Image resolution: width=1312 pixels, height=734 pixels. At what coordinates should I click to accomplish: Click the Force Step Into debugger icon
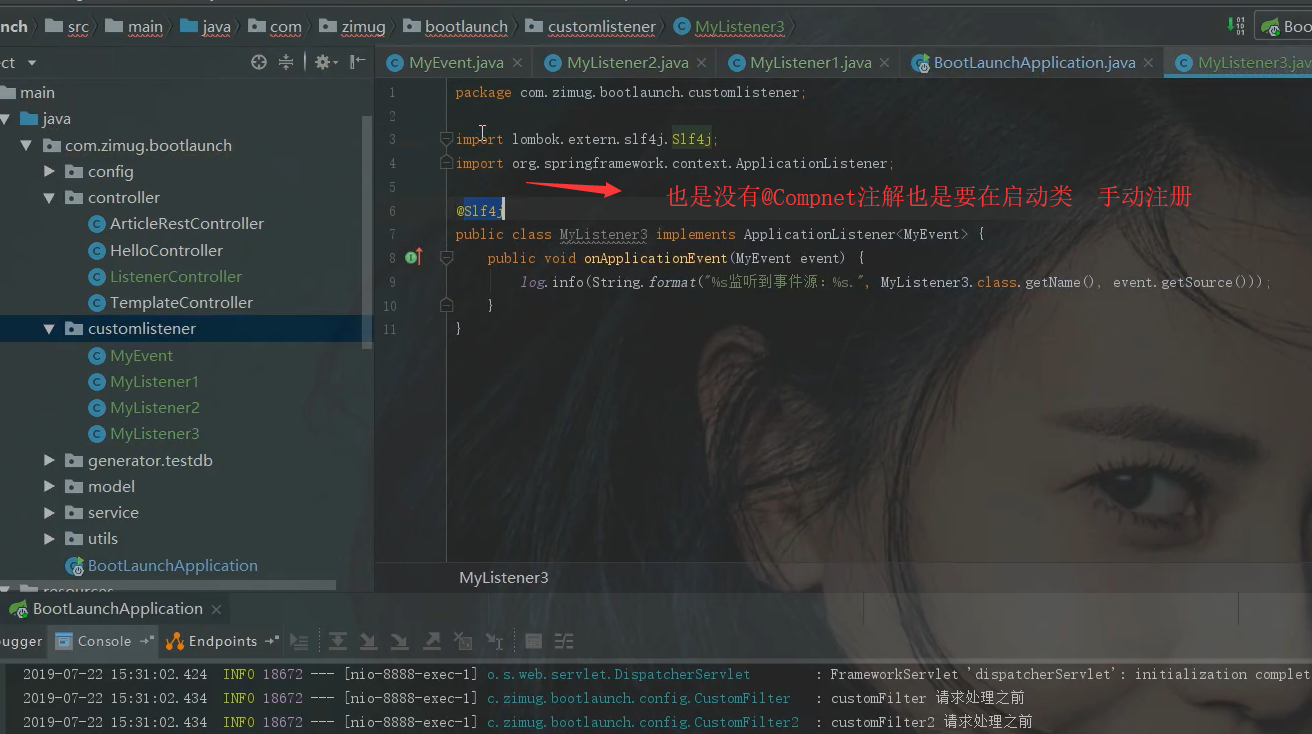(x=400, y=641)
